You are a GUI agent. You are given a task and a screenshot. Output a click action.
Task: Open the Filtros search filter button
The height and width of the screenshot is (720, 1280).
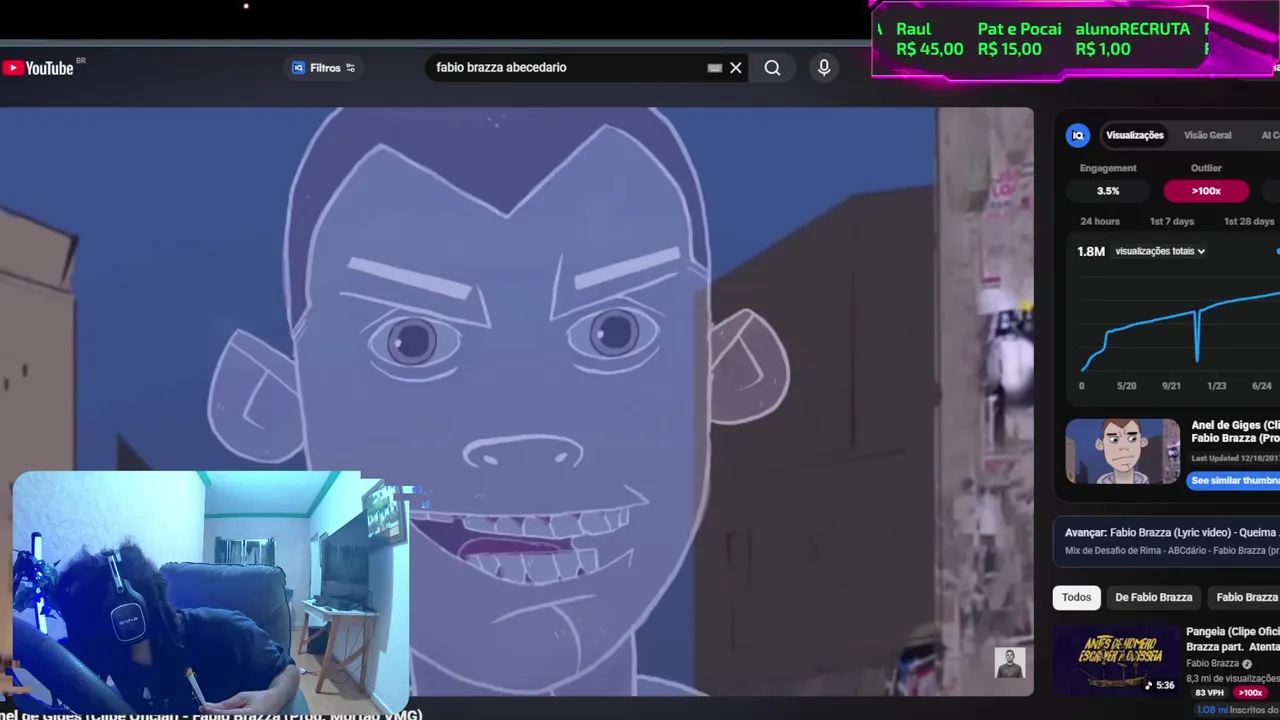coord(323,68)
